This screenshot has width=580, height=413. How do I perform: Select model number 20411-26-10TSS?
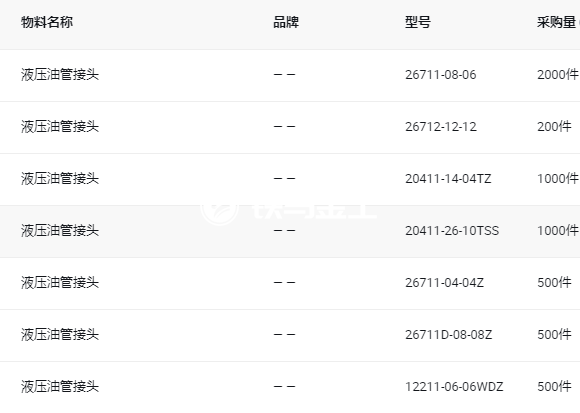click(452, 231)
